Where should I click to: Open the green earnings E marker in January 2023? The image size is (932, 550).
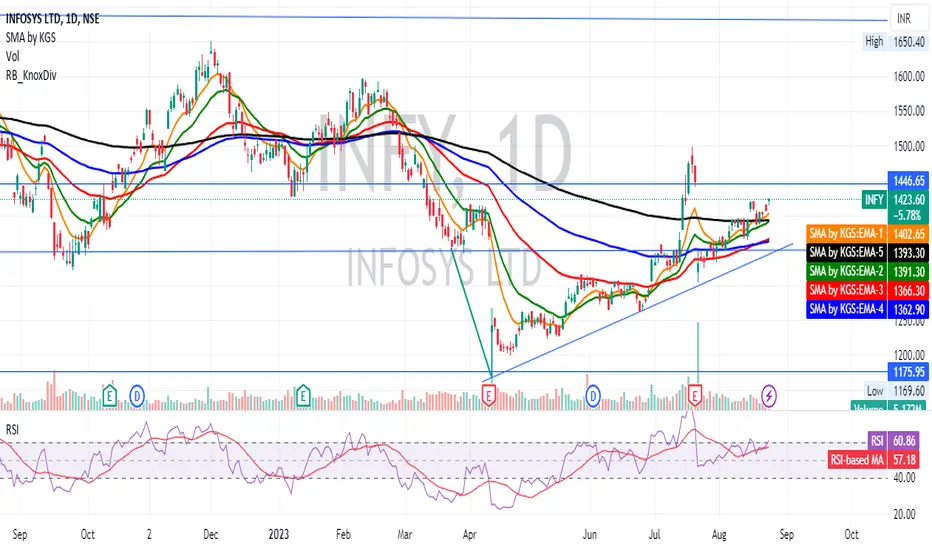(x=303, y=395)
